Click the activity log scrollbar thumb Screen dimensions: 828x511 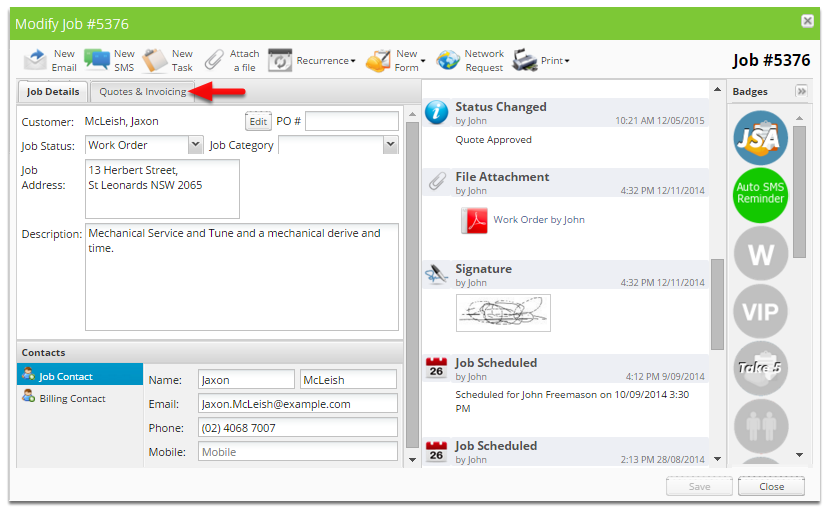(x=717, y=304)
